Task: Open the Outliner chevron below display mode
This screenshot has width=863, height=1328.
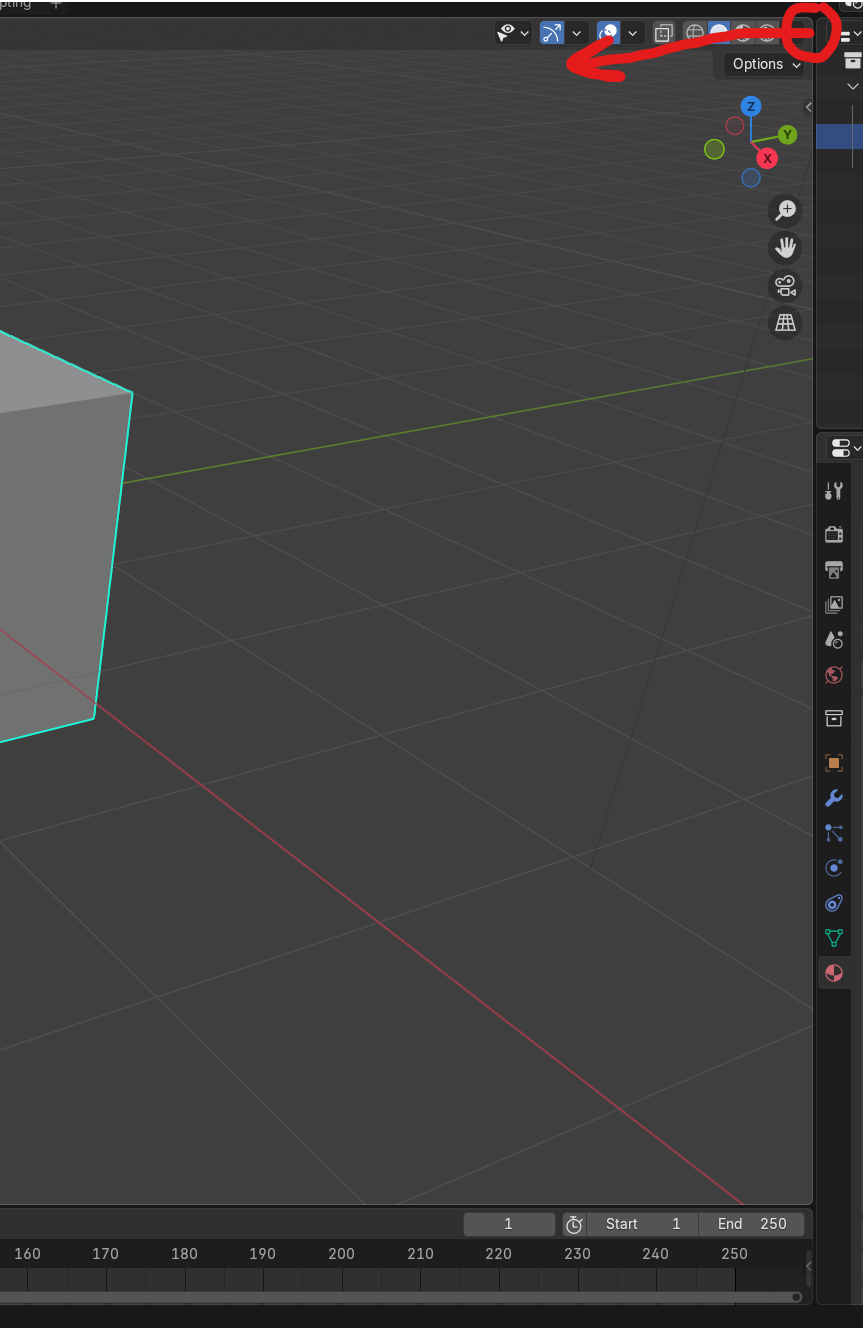Action: pos(853,87)
